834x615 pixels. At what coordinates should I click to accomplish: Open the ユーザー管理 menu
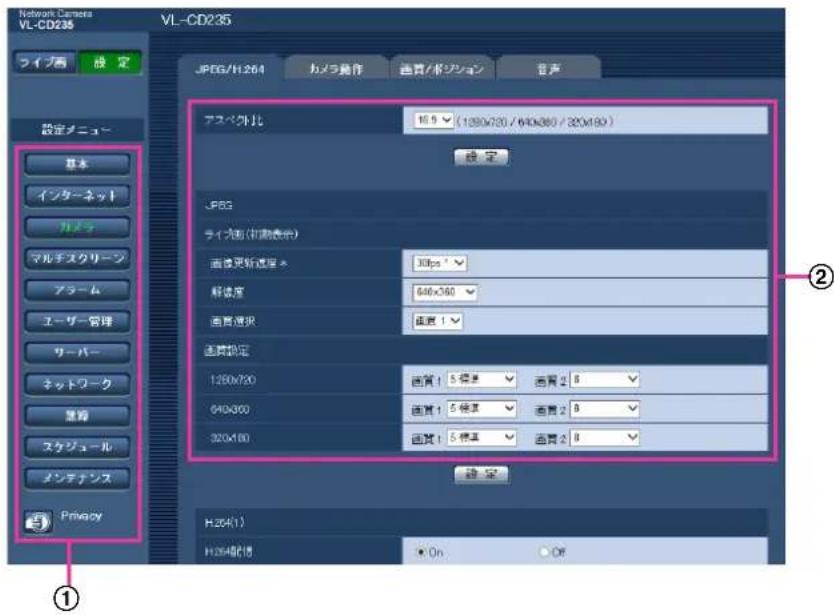(x=77, y=321)
